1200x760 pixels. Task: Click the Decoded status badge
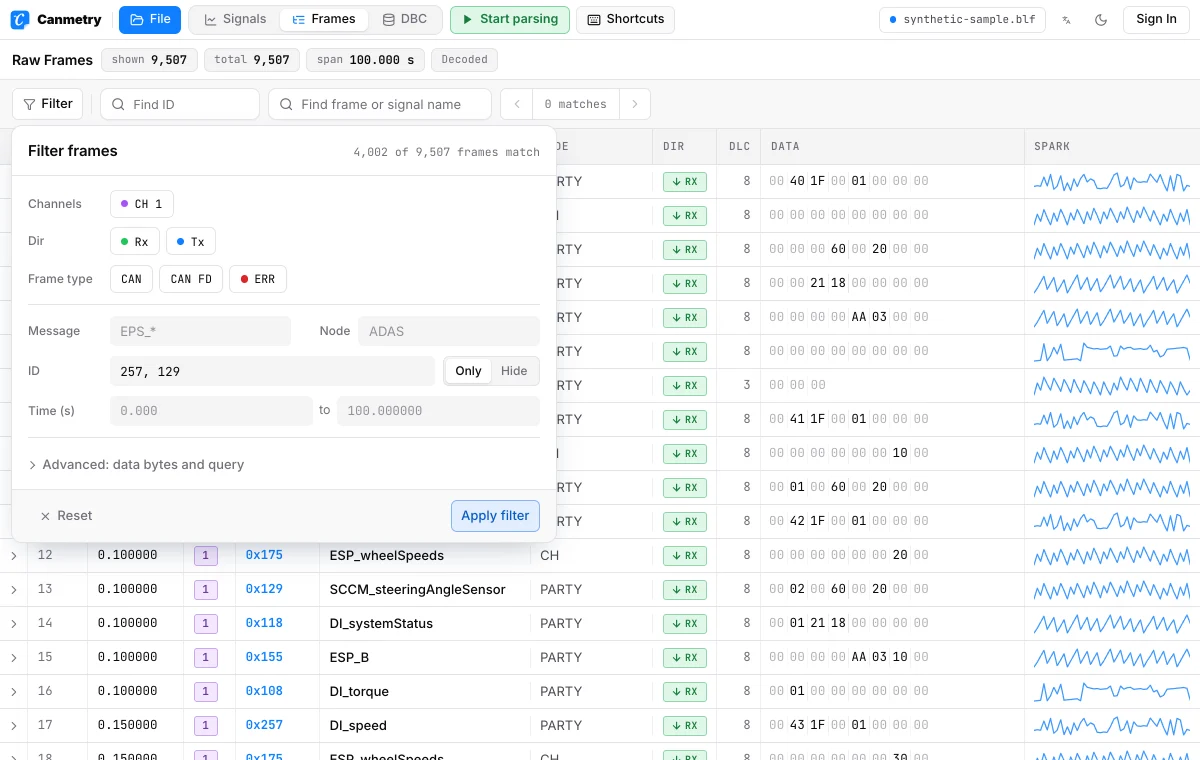[x=465, y=60]
